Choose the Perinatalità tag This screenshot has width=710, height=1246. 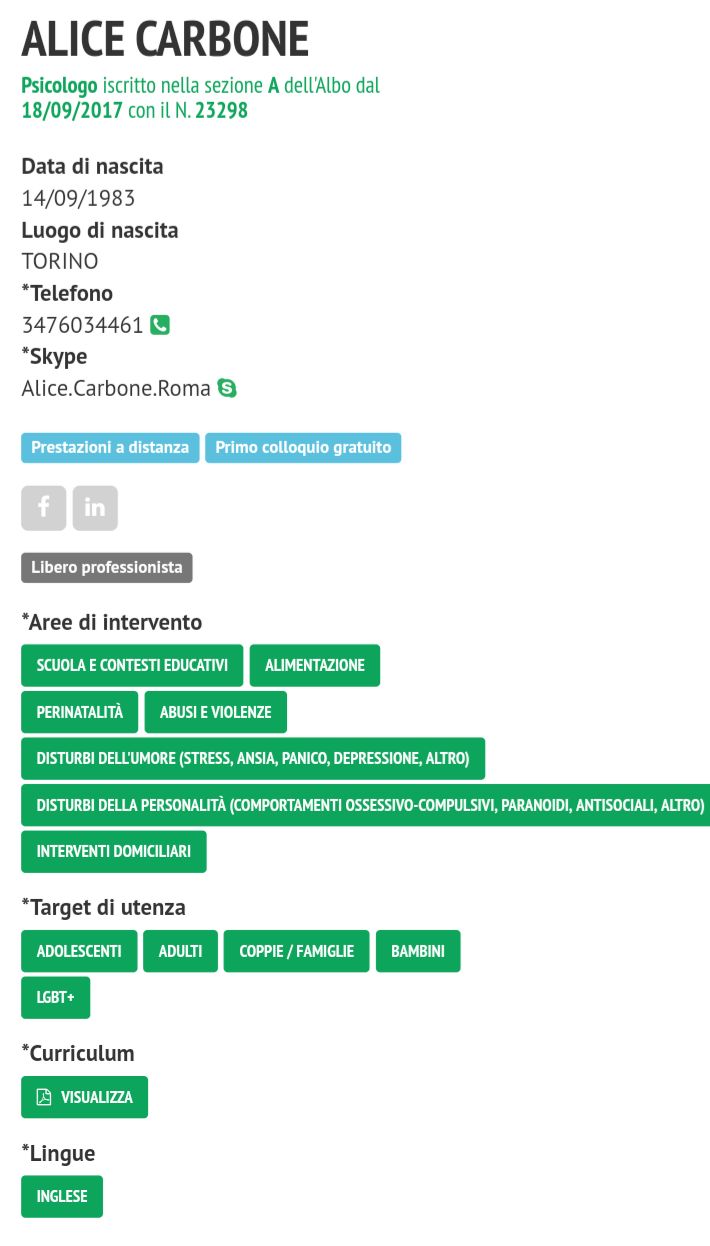click(80, 712)
